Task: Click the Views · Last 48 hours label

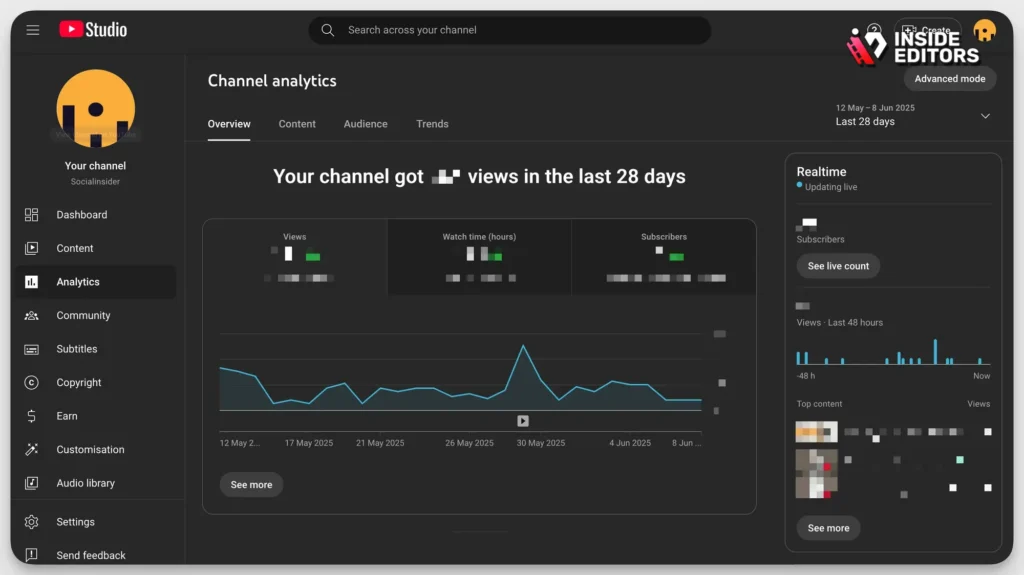Action: (x=839, y=323)
